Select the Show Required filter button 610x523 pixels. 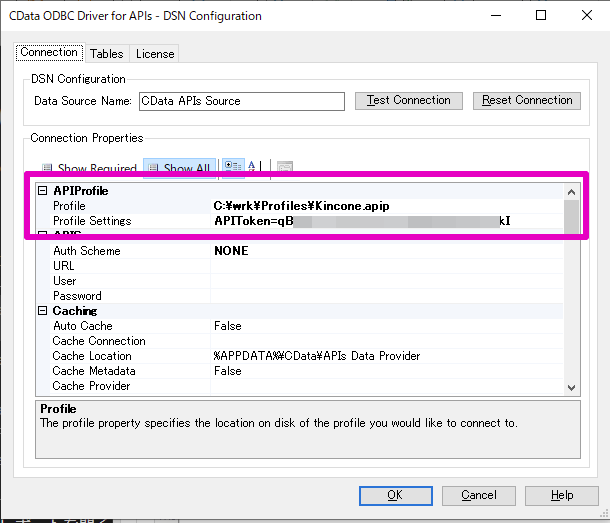(x=90, y=168)
